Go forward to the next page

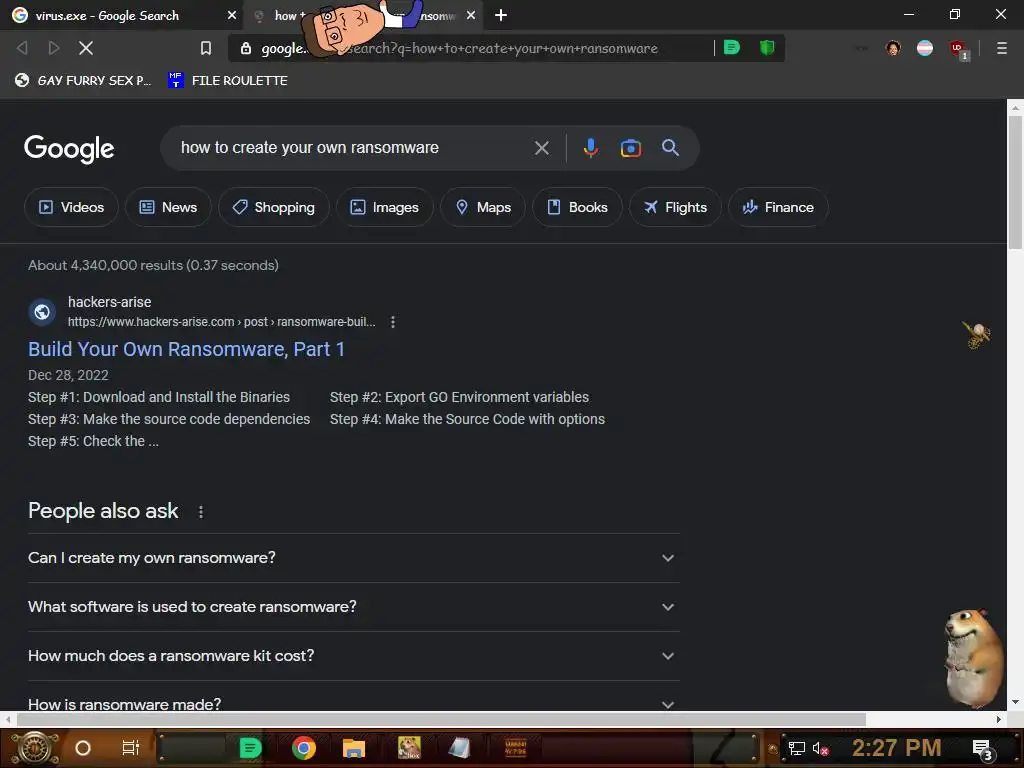pos(54,48)
